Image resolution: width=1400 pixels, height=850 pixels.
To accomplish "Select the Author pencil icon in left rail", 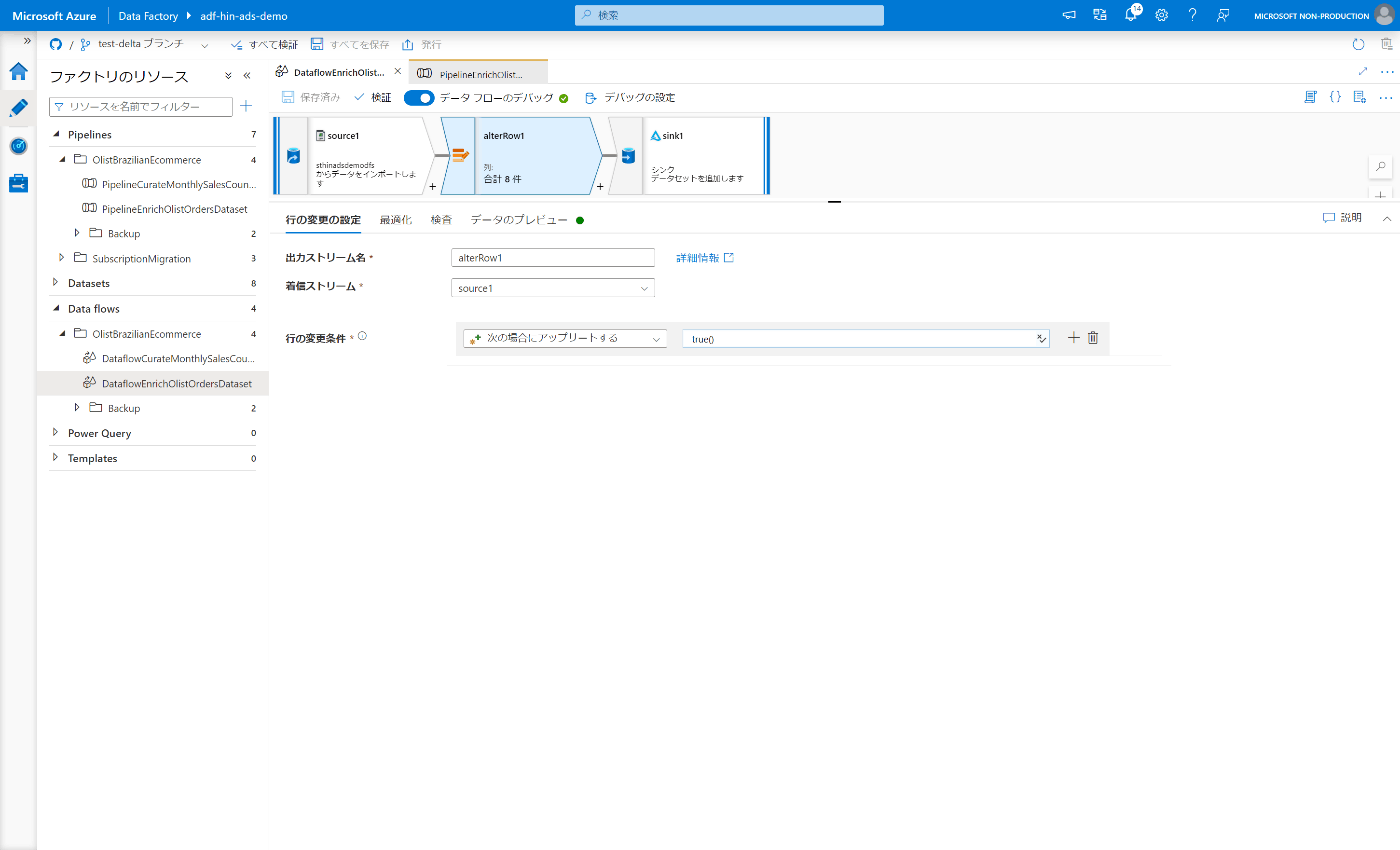I will tap(18, 108).
